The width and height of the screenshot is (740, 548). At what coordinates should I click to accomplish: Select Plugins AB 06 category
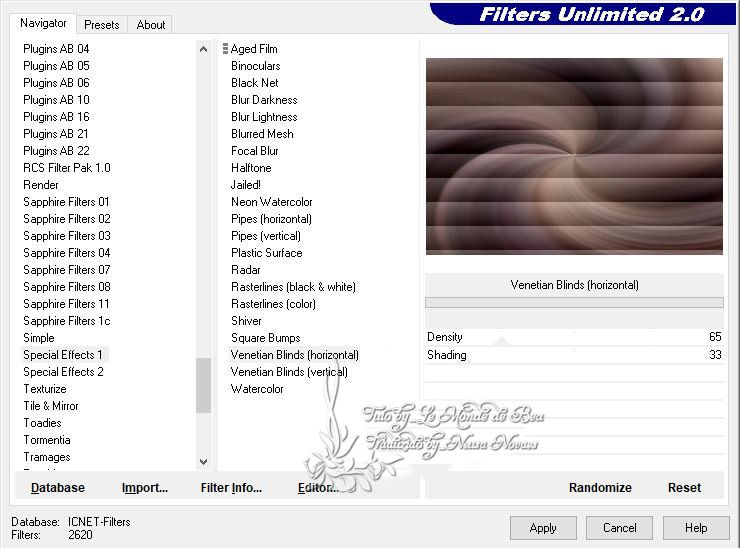click(x=56, y=83)
